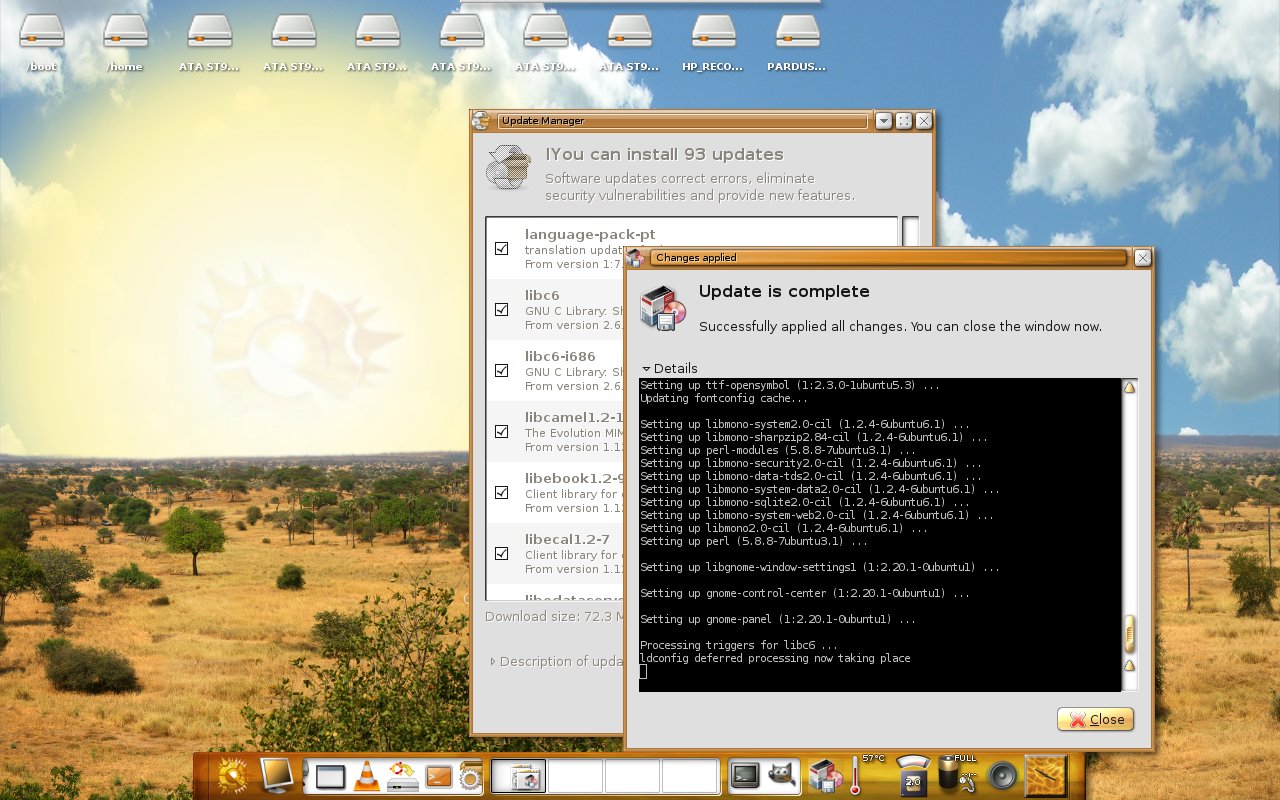Click the terminal output scrollbar thumb
The width and height of the screenshot is (1280, 800).
[x=1130, y=634]
